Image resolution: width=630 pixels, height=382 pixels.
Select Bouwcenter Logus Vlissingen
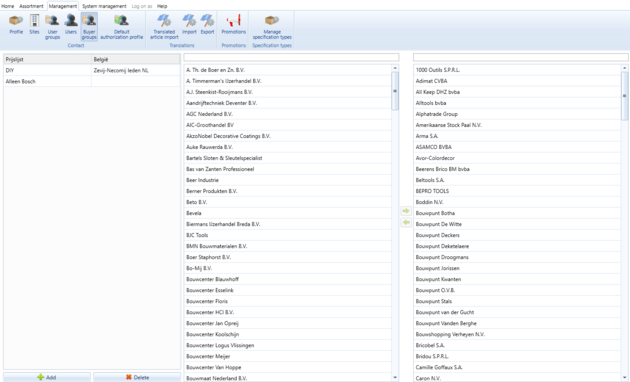click(287, 345)
